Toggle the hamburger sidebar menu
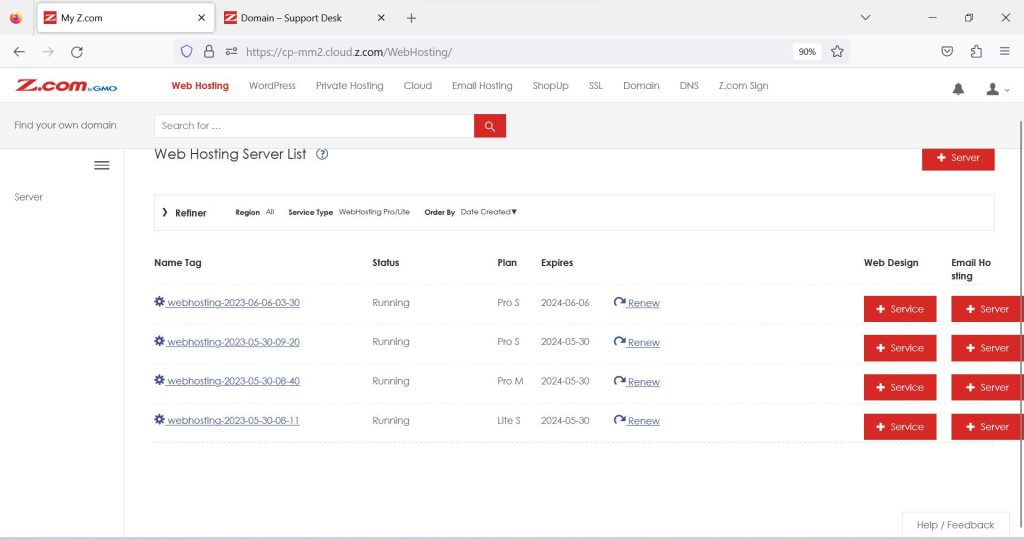Viewport: 1024px width, 539px height. click(102, 165)
